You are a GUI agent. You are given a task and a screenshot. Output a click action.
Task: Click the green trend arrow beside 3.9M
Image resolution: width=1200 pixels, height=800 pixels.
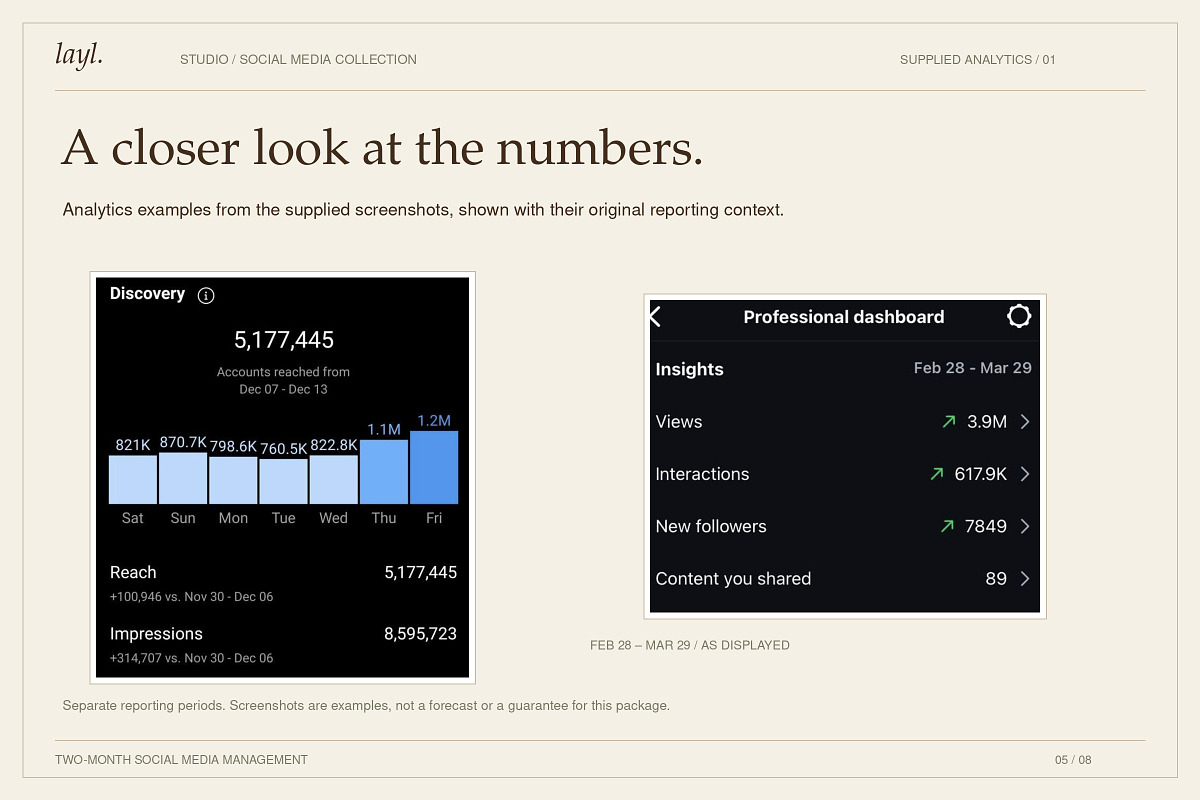[x=949, y=422]
